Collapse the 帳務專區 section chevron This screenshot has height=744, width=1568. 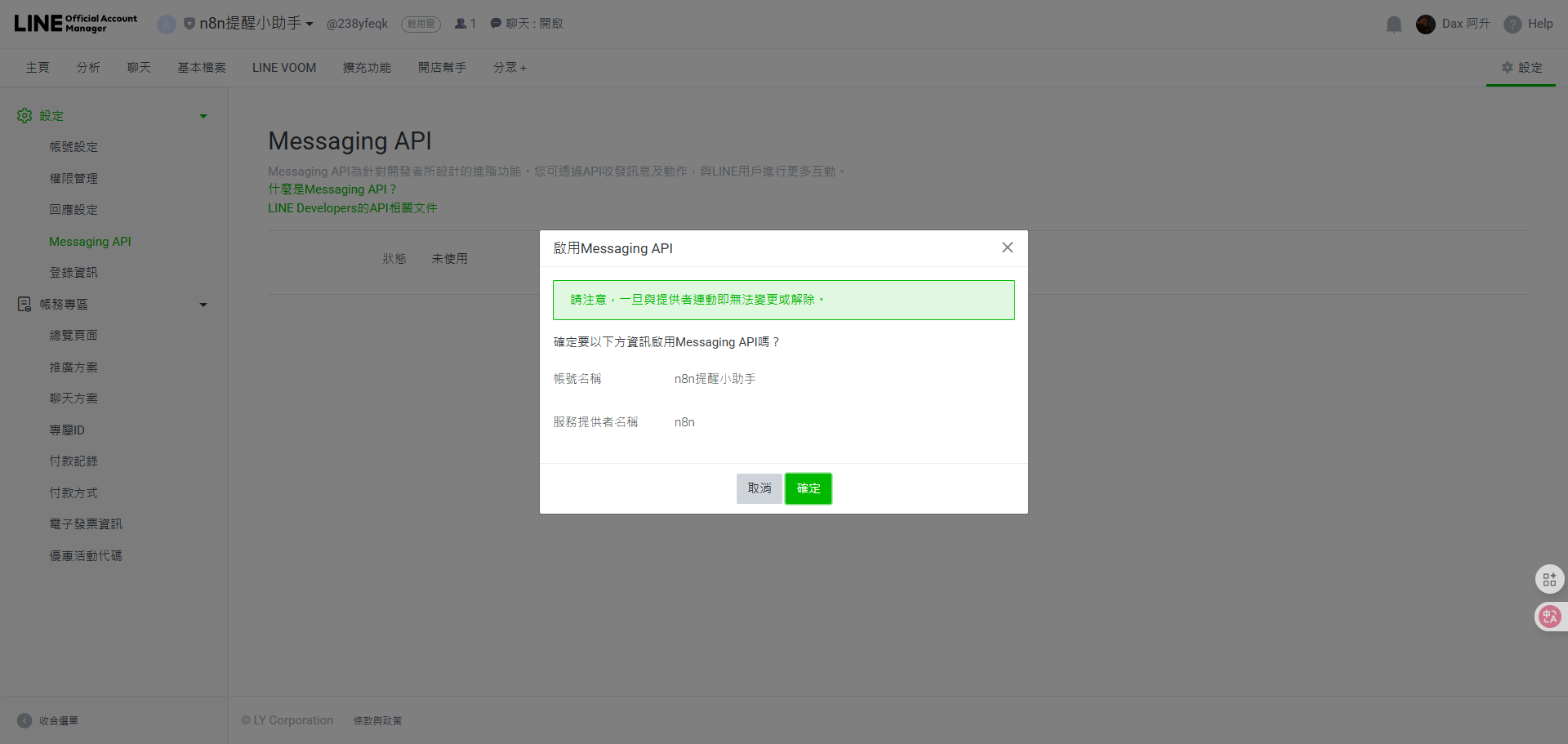point(203,304)
